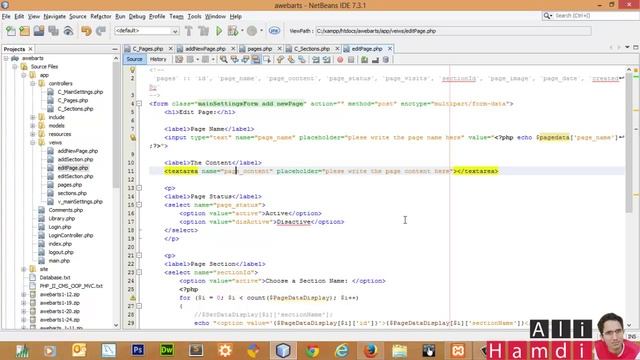Expand the models folder node
The width and height of the screenshot is (640, 360).
point(33,126)
